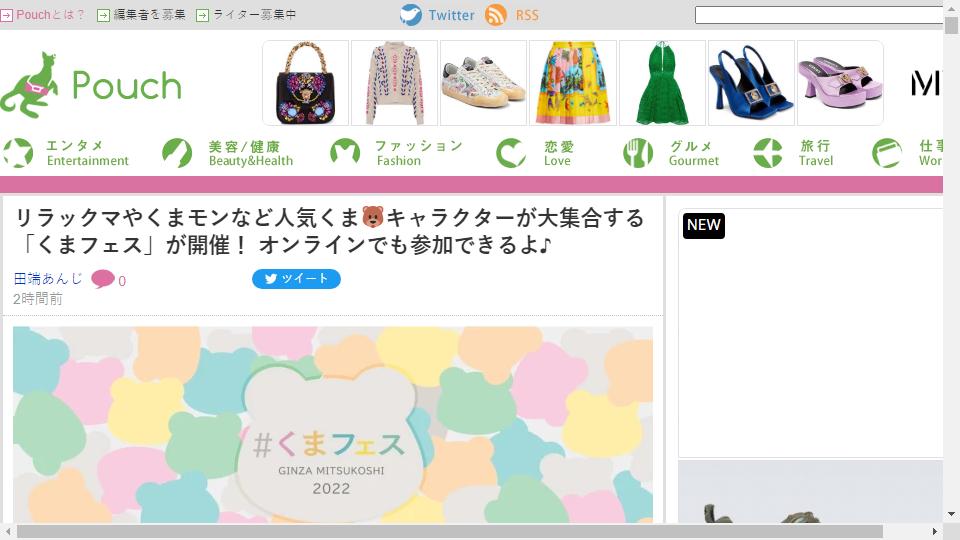
Task: Click the lilac platform sandals ad
Action: click(x=840, y=83)
